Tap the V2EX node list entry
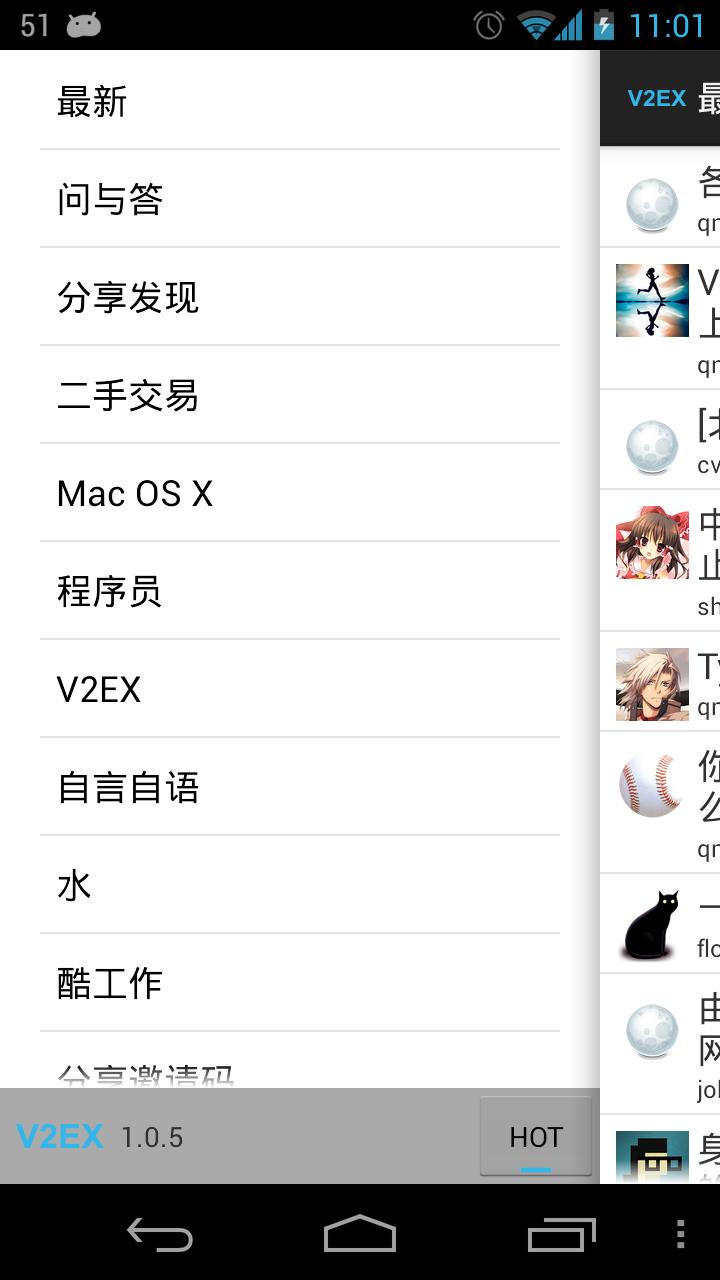The height and width of the screenshot is (1280, 720). [x=300, y=689]
